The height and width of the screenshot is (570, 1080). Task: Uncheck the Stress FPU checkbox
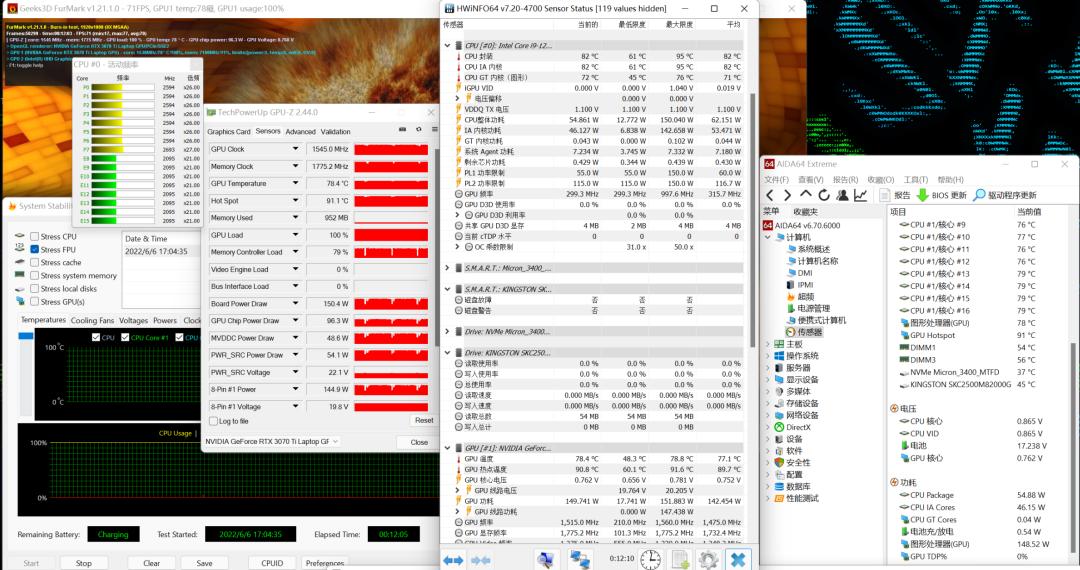point(33,249)
